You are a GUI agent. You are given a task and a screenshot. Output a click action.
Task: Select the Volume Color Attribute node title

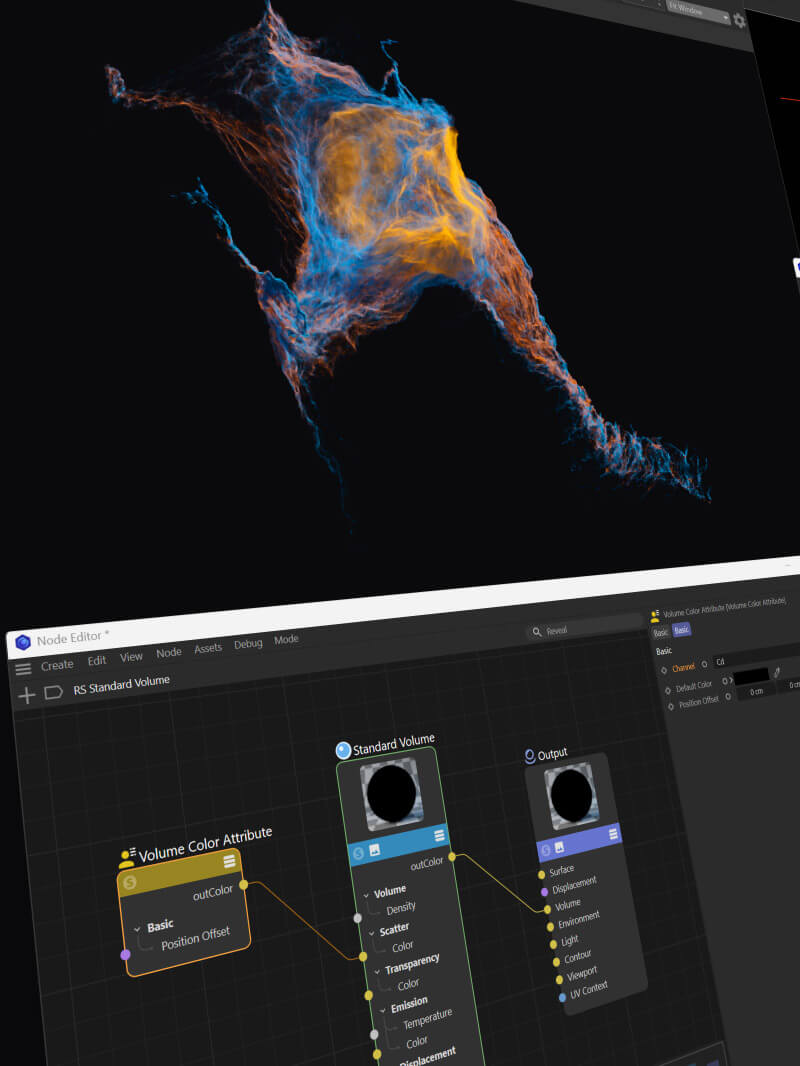(205, 844)
